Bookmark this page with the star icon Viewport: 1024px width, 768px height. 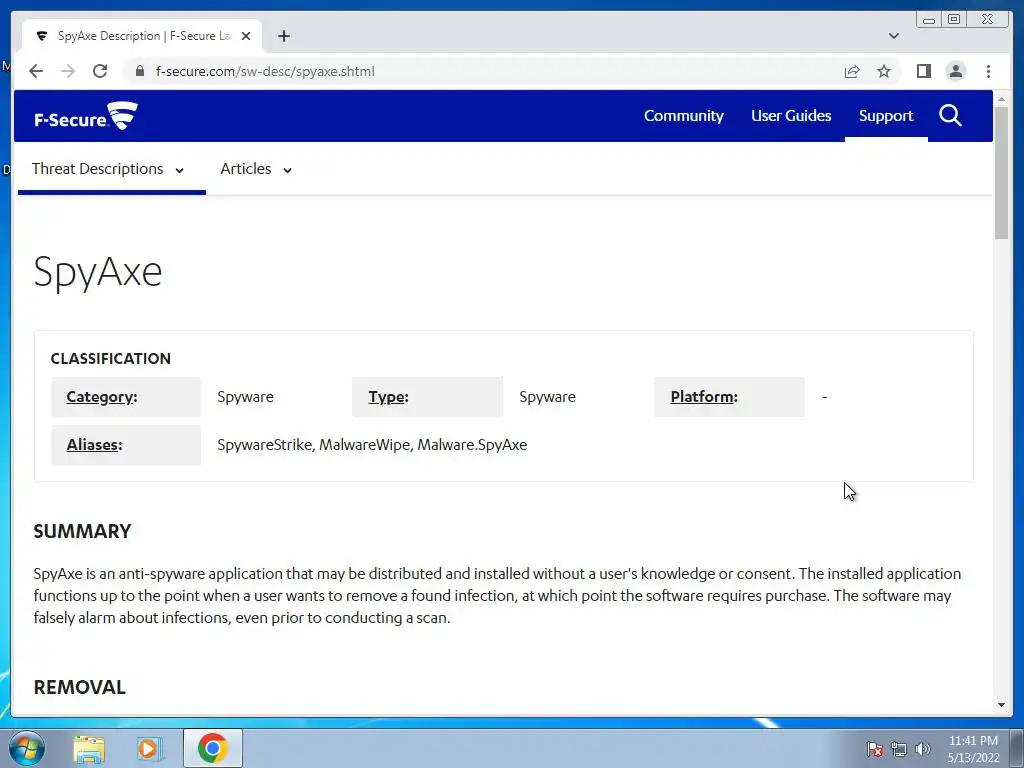click(884, 71)
